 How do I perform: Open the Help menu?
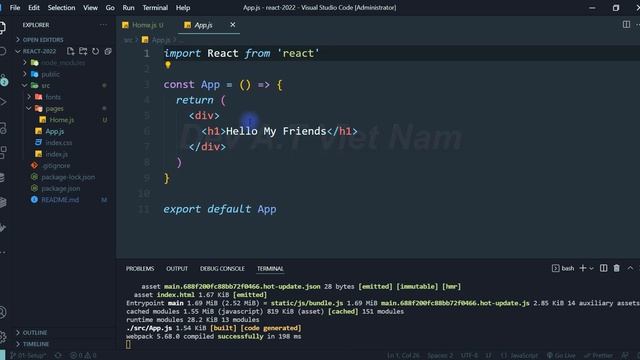click(183, 8)
